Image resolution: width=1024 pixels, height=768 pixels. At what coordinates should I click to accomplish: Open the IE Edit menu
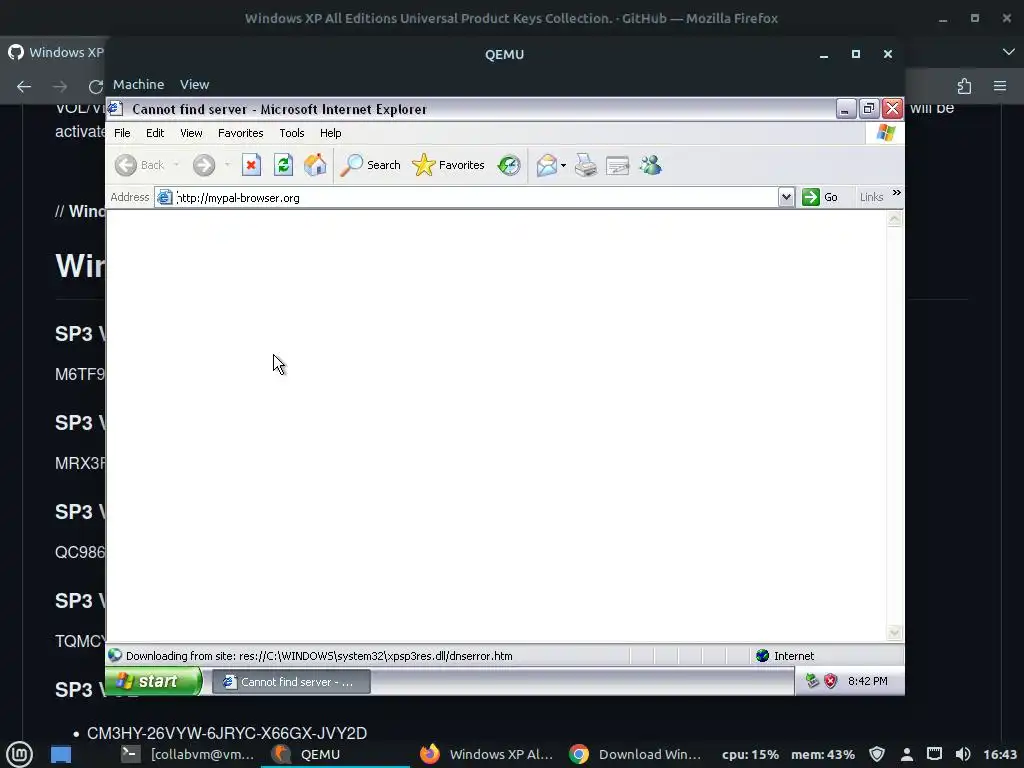click(155, 133)
